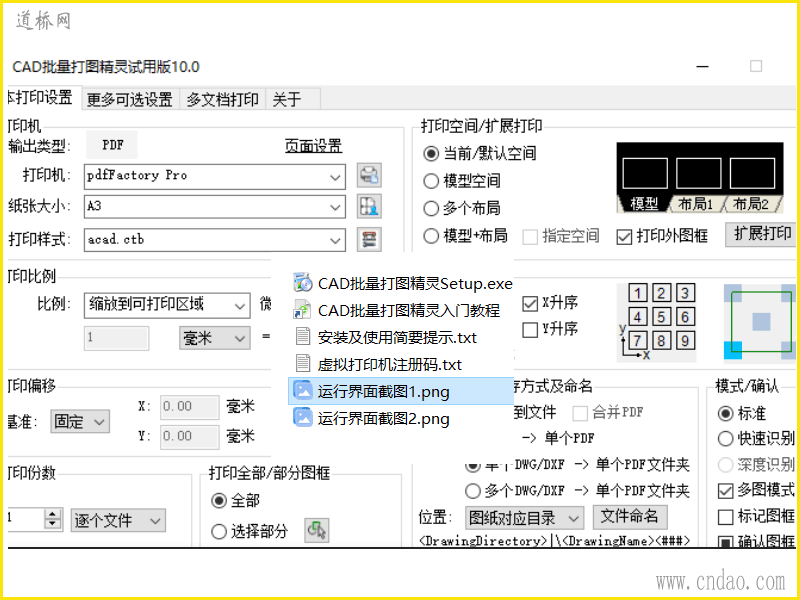Select 安装及使用简要提示.txt file

pyautogui.click(x=385, y=337)
